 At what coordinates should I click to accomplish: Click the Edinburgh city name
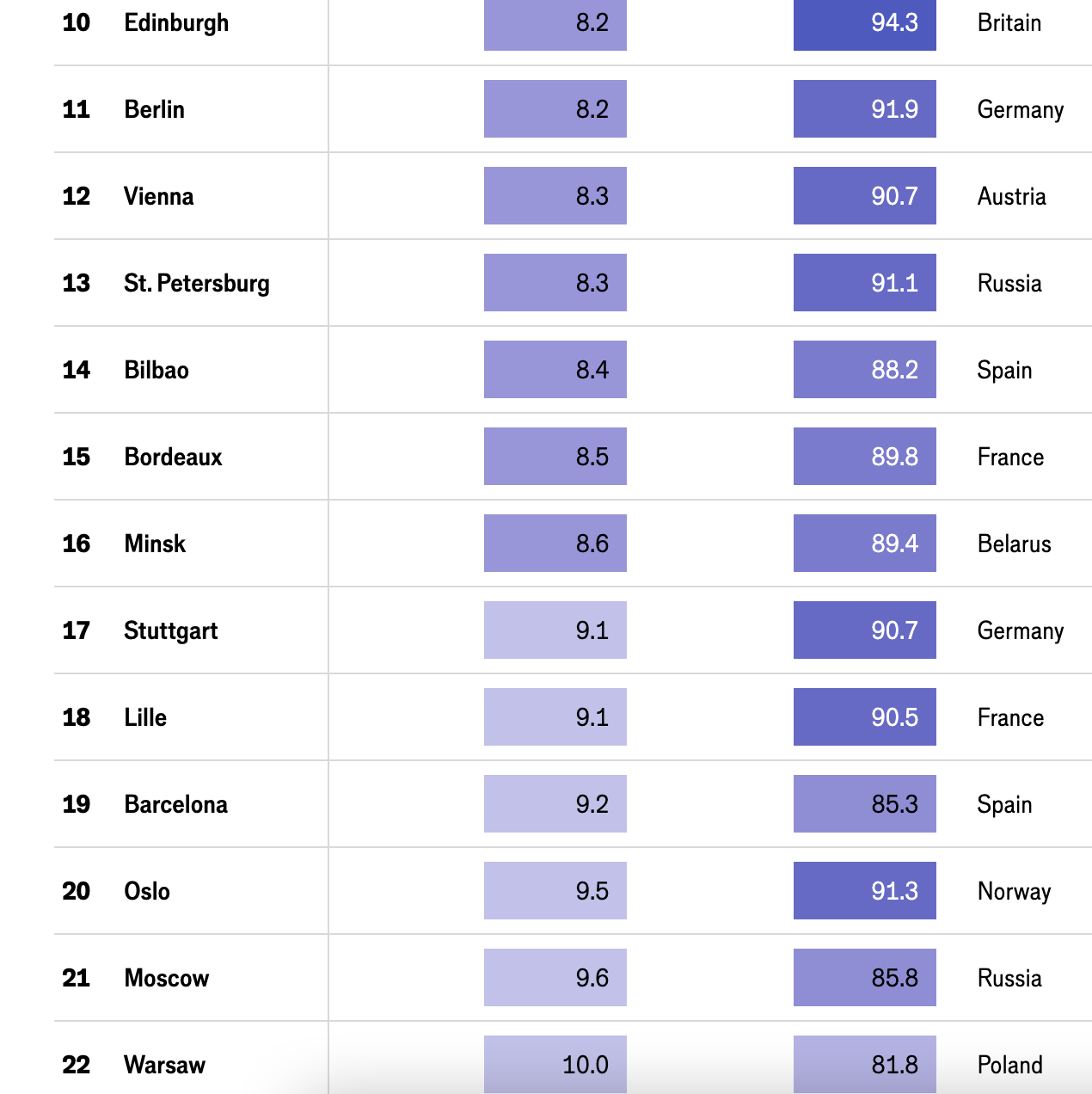176,23
